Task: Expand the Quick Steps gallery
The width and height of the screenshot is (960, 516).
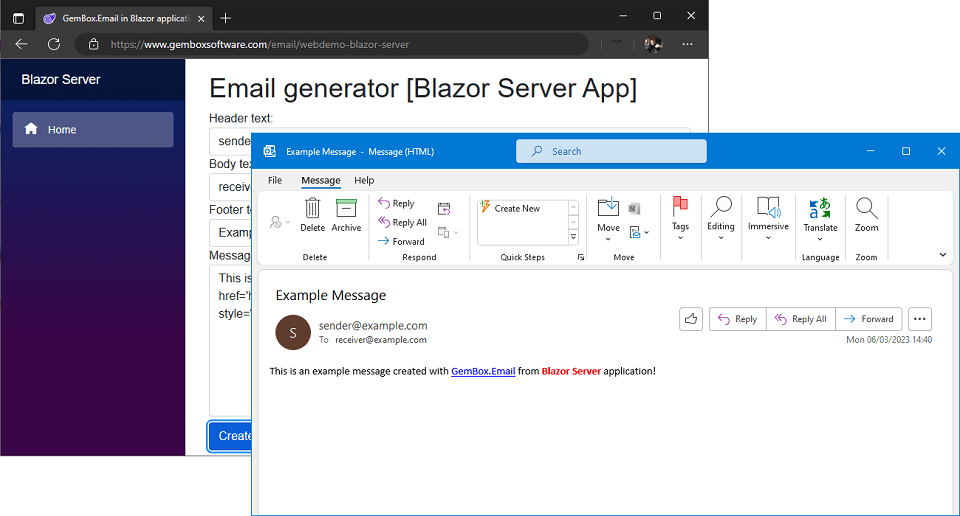Action: tap(573, 238)
